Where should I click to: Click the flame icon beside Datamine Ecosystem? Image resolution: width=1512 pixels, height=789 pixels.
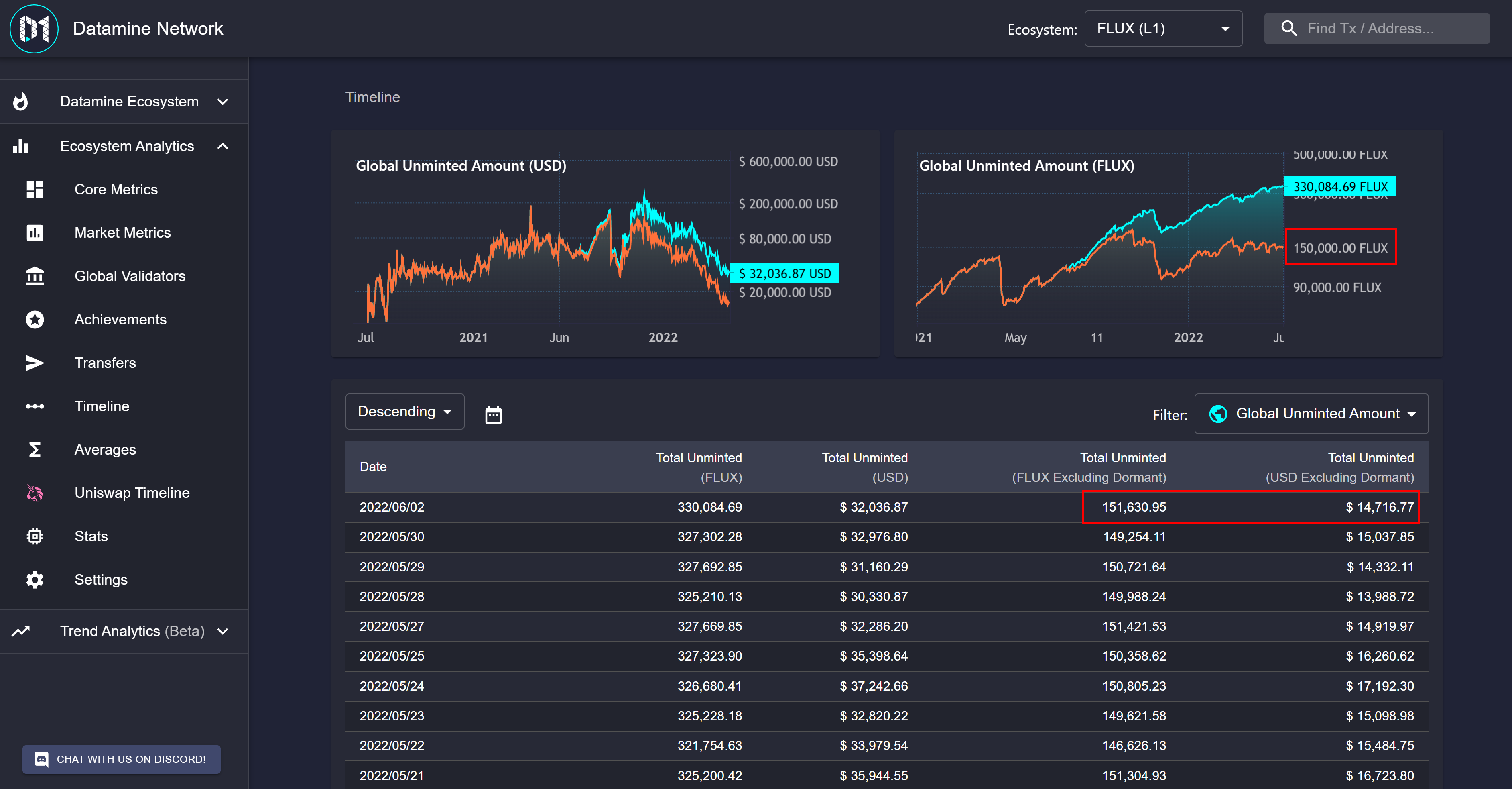[20, 102]
